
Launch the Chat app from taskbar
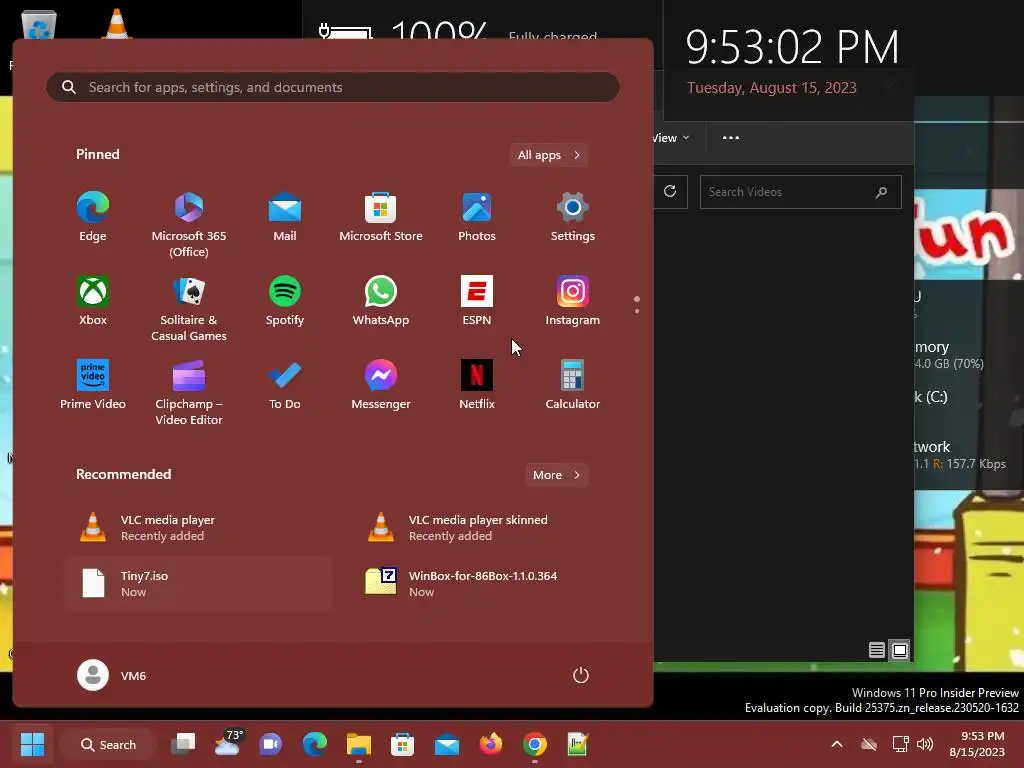(x=270, y=744)
